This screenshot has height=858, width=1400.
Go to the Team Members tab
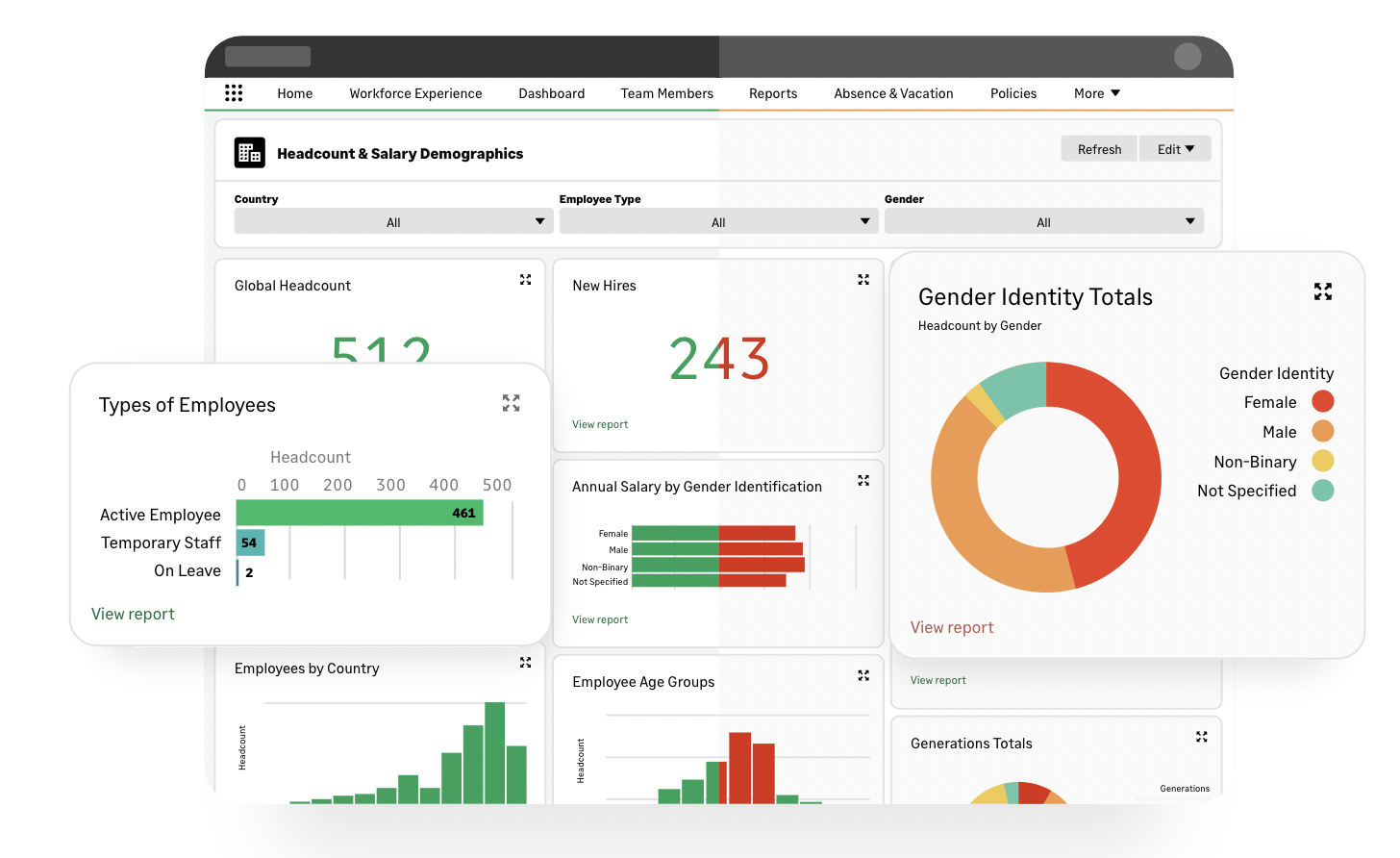pyautogui.click(x=666, y=93)
